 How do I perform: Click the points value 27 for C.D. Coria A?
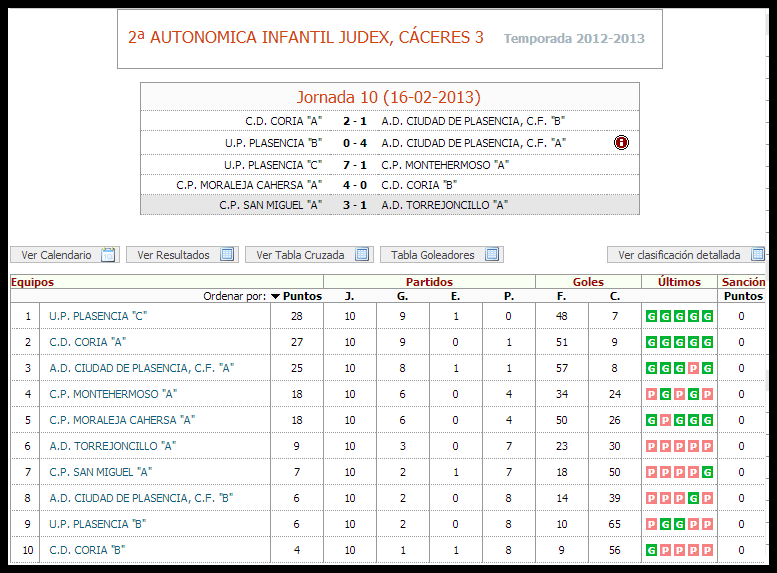tap(297, 342)
